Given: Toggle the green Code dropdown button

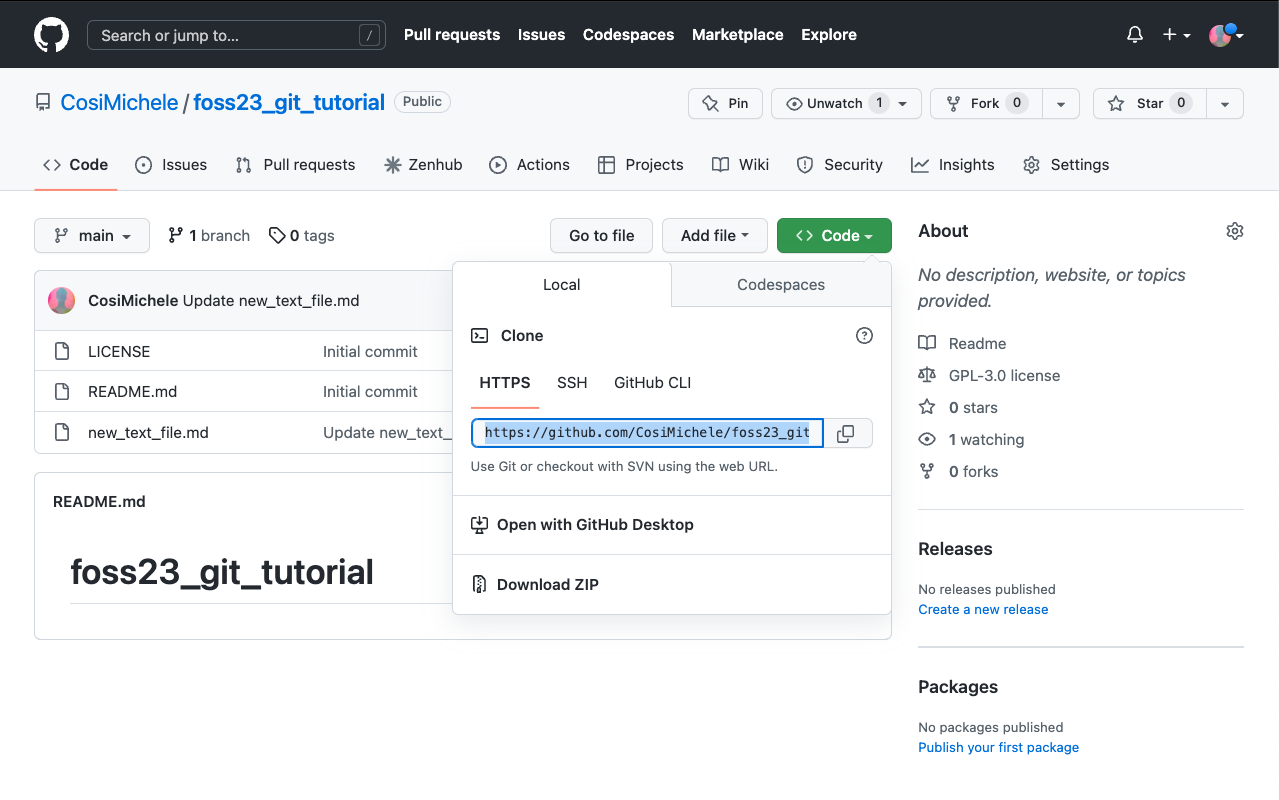Looking at the screenshot, I should pos(834,236).
